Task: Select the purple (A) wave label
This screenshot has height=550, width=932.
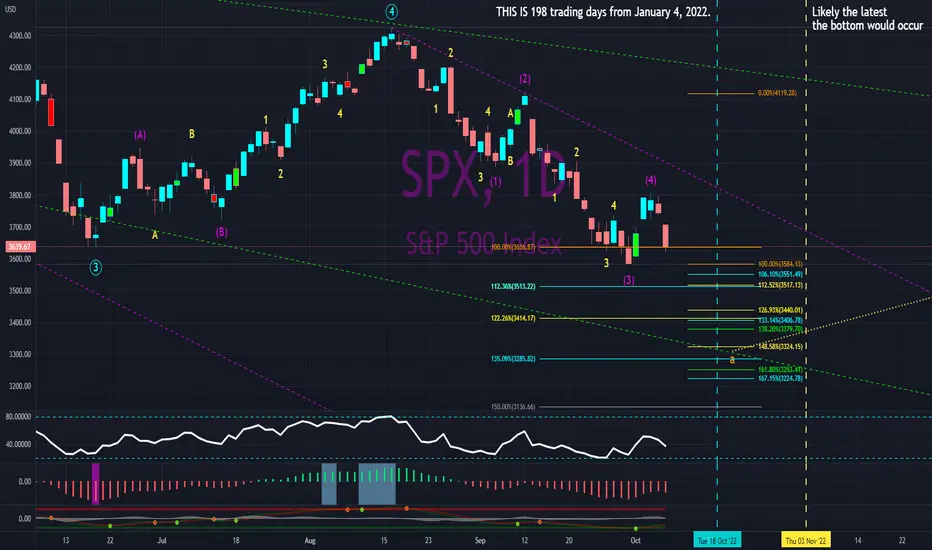Action: coord(140,135)
